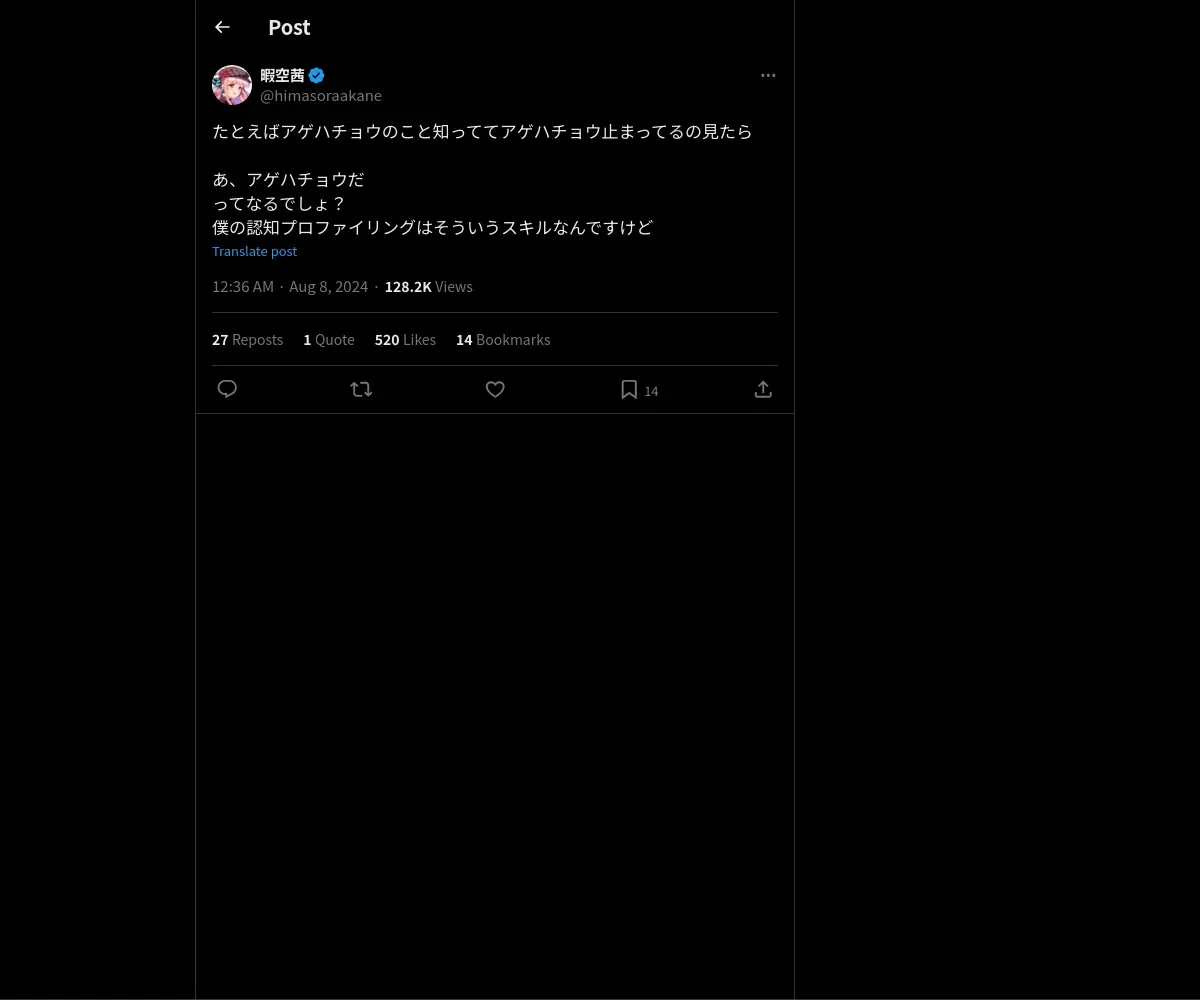Open the 14 Bookmarks count

(503, 339)
